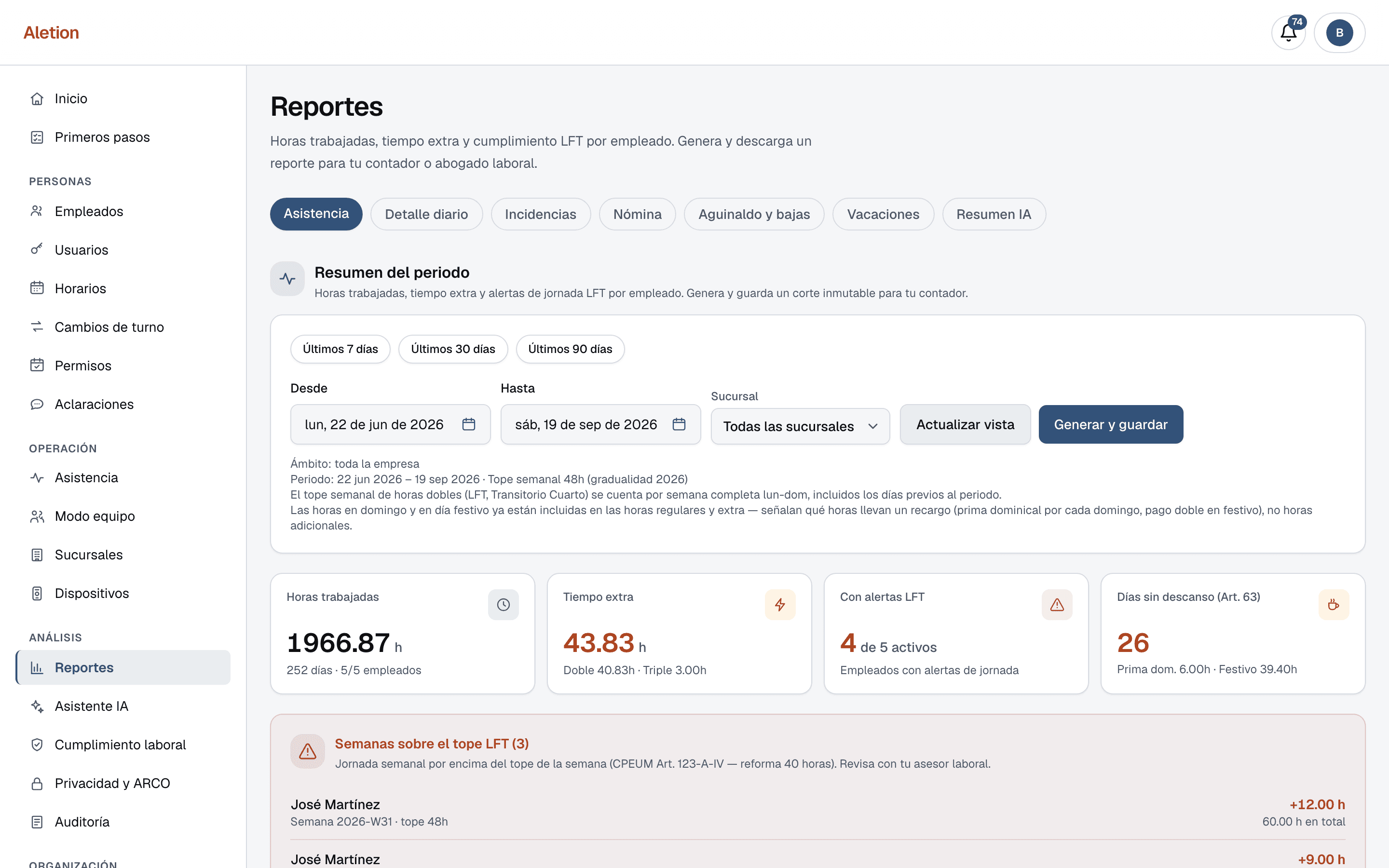The height and width of the screenshot is (868, 1389).
Task: Open calendar picker in Hasta field
Action: (x=679, y=424)
